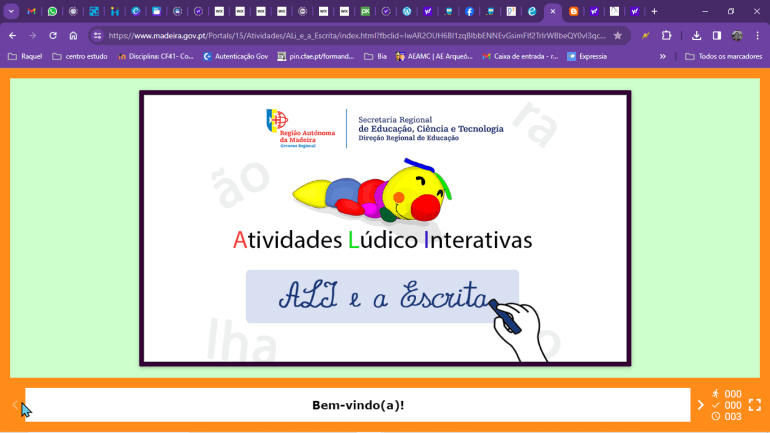Open the browser extensions puzzle icon
This screenshot has width=770, height=433.
tap(666, 35)
